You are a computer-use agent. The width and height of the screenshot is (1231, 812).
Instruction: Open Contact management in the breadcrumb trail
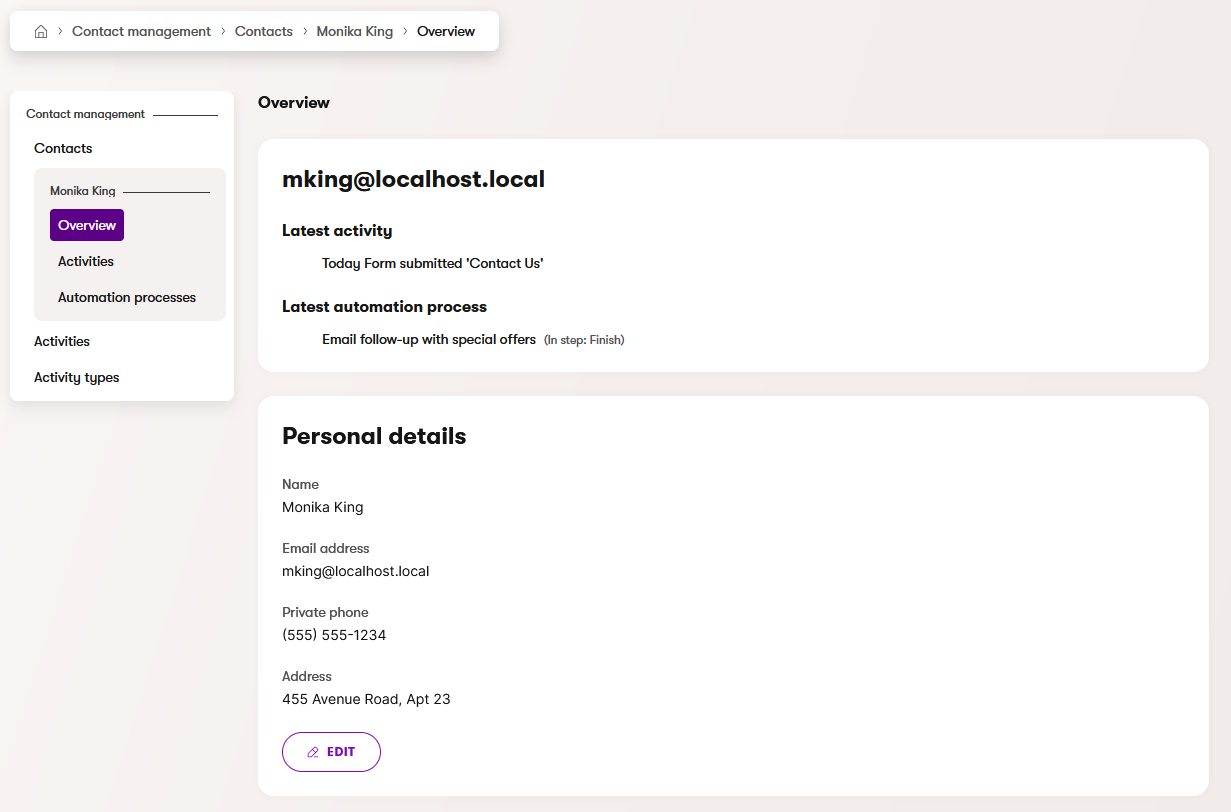click(141, 32)
